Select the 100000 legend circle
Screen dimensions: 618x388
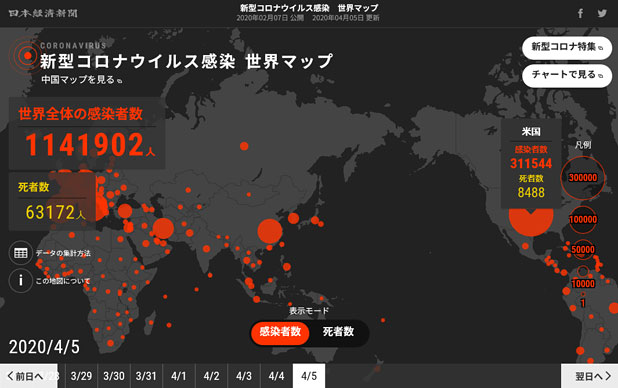coord(583,220)
